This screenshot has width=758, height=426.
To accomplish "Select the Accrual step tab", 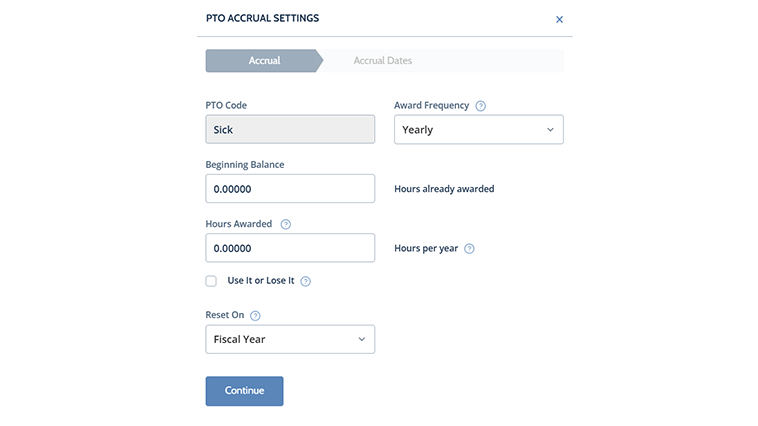I will coord(264,61).
